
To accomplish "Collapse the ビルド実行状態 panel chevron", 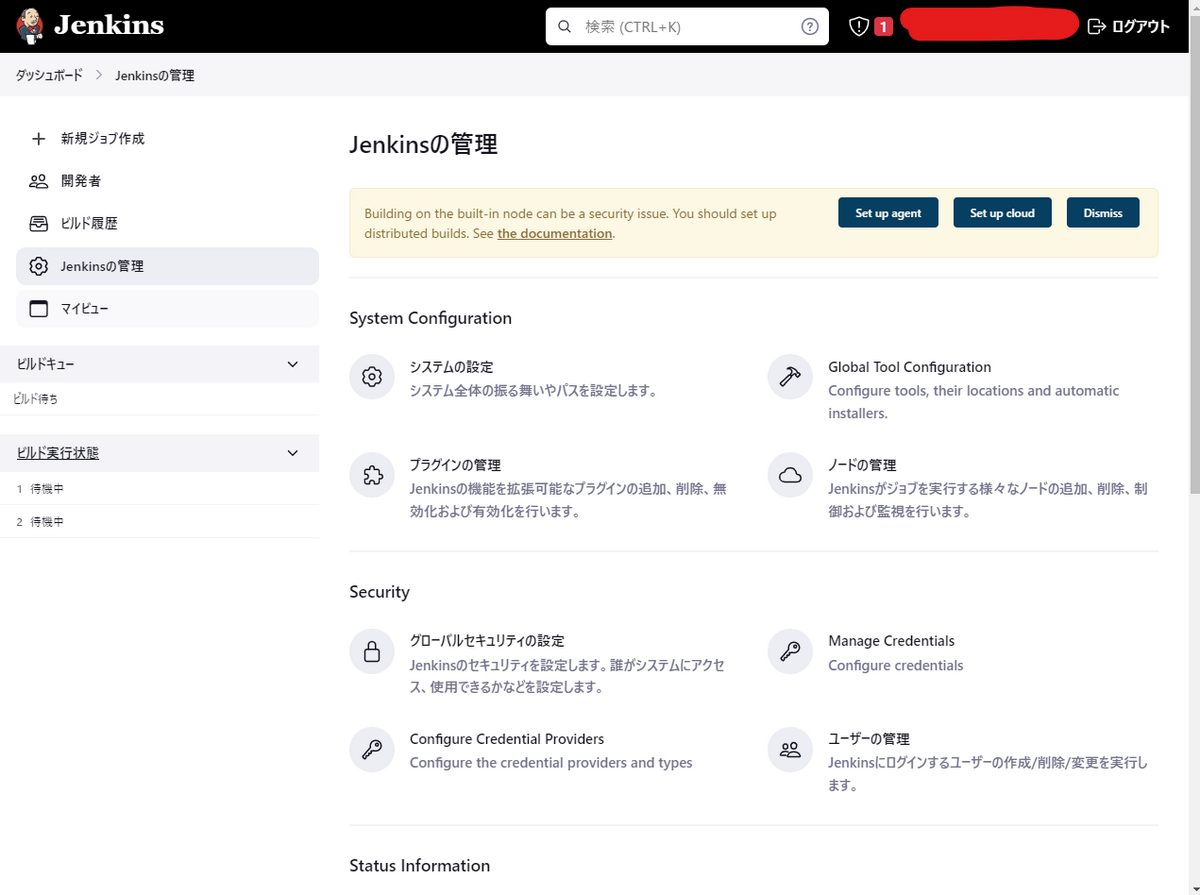I will click(x=293, y=453).
